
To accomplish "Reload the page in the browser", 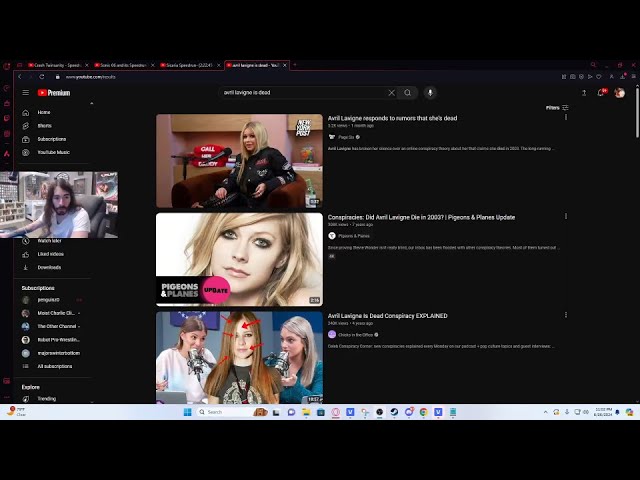I will click(42, 76).
